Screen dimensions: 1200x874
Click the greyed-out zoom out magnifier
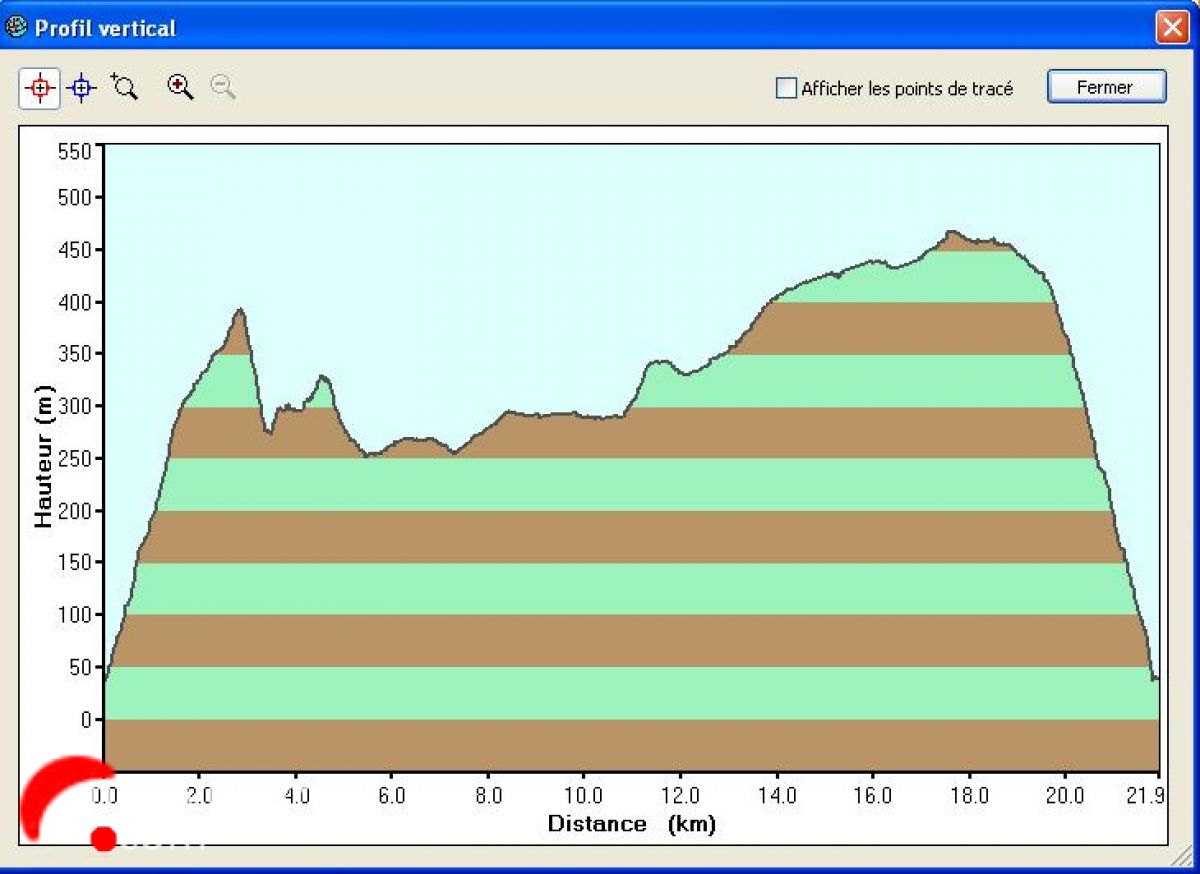(x=223, y=87)
